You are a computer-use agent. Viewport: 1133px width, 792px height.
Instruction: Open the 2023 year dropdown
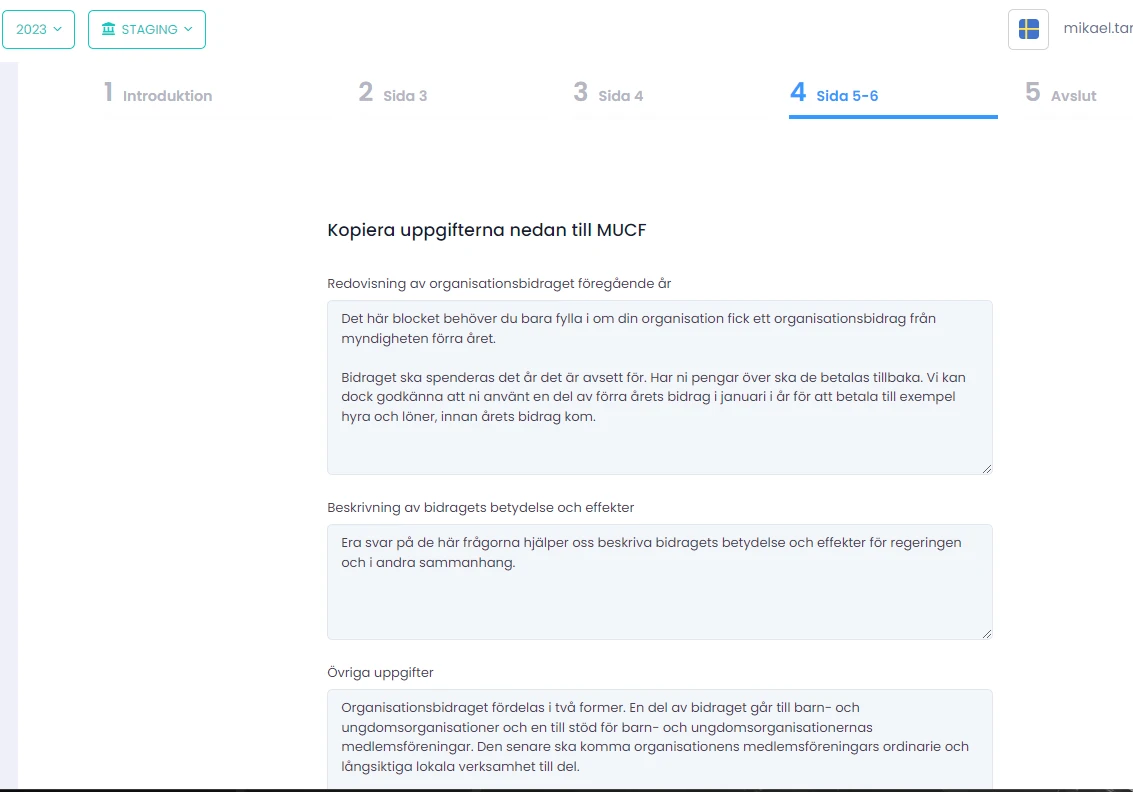[38, 29]
